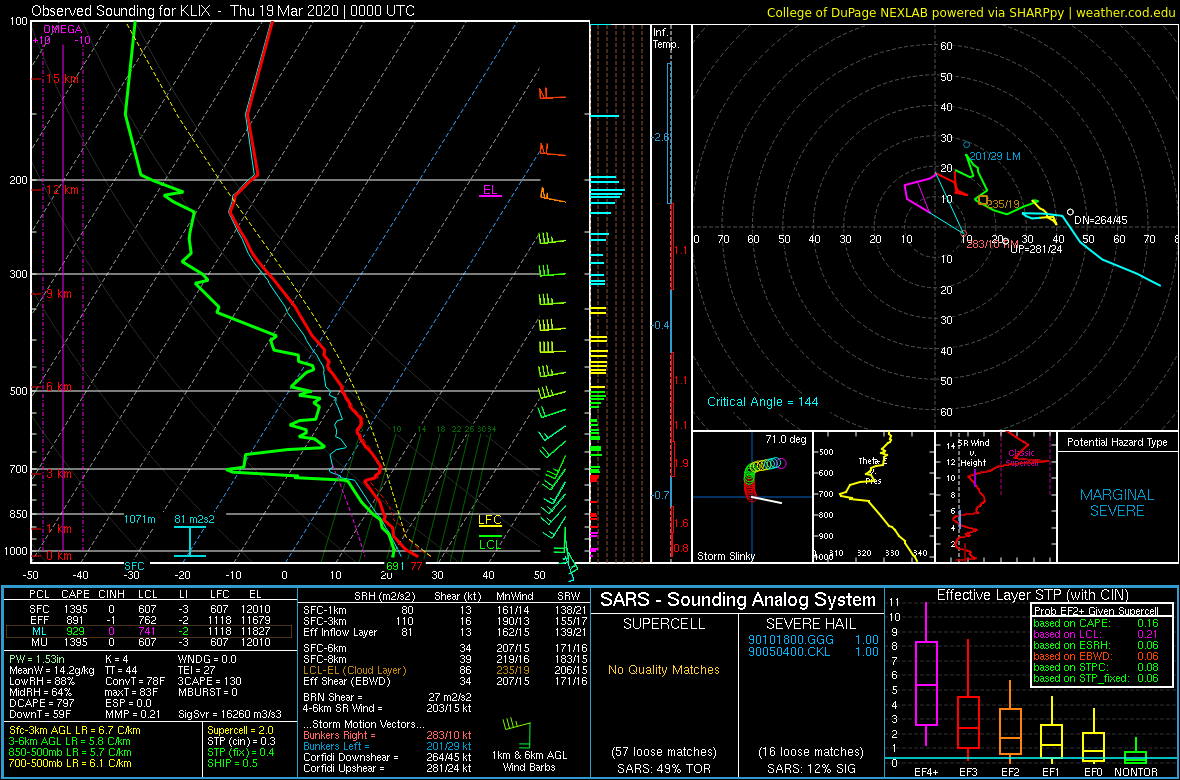The width and height of the screenshot is (1180, 780).
Task: Click the 'SHIP = 0.5' index
Action: 232,763
